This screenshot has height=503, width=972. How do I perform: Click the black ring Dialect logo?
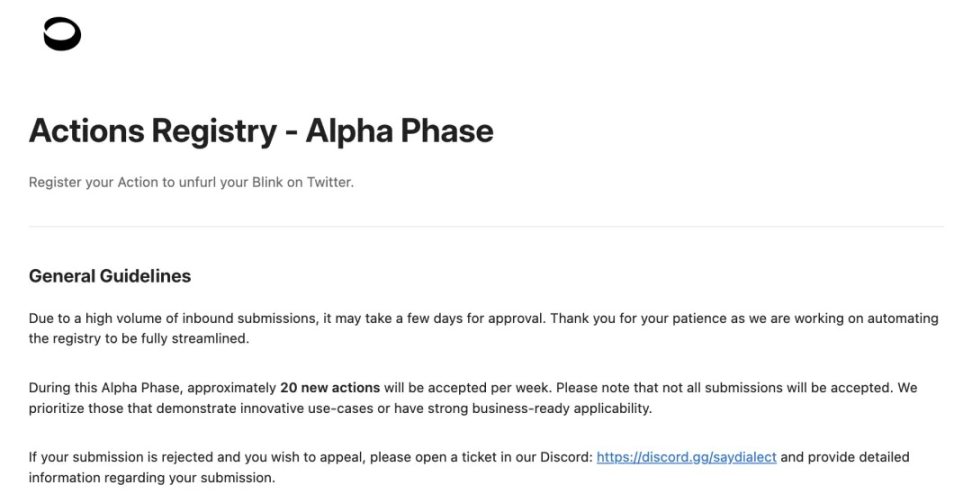point(62,33)
